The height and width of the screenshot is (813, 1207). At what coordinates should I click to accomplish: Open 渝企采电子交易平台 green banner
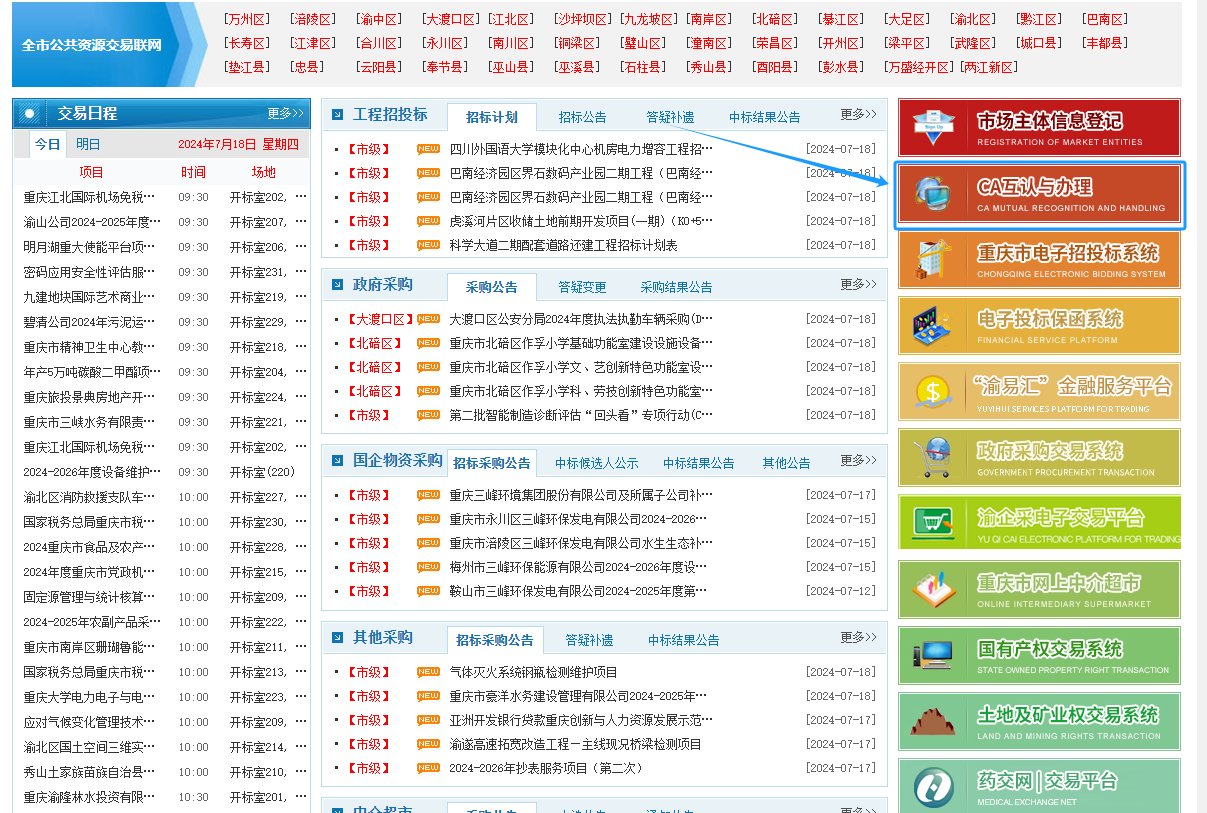(x=1038, y=523)
